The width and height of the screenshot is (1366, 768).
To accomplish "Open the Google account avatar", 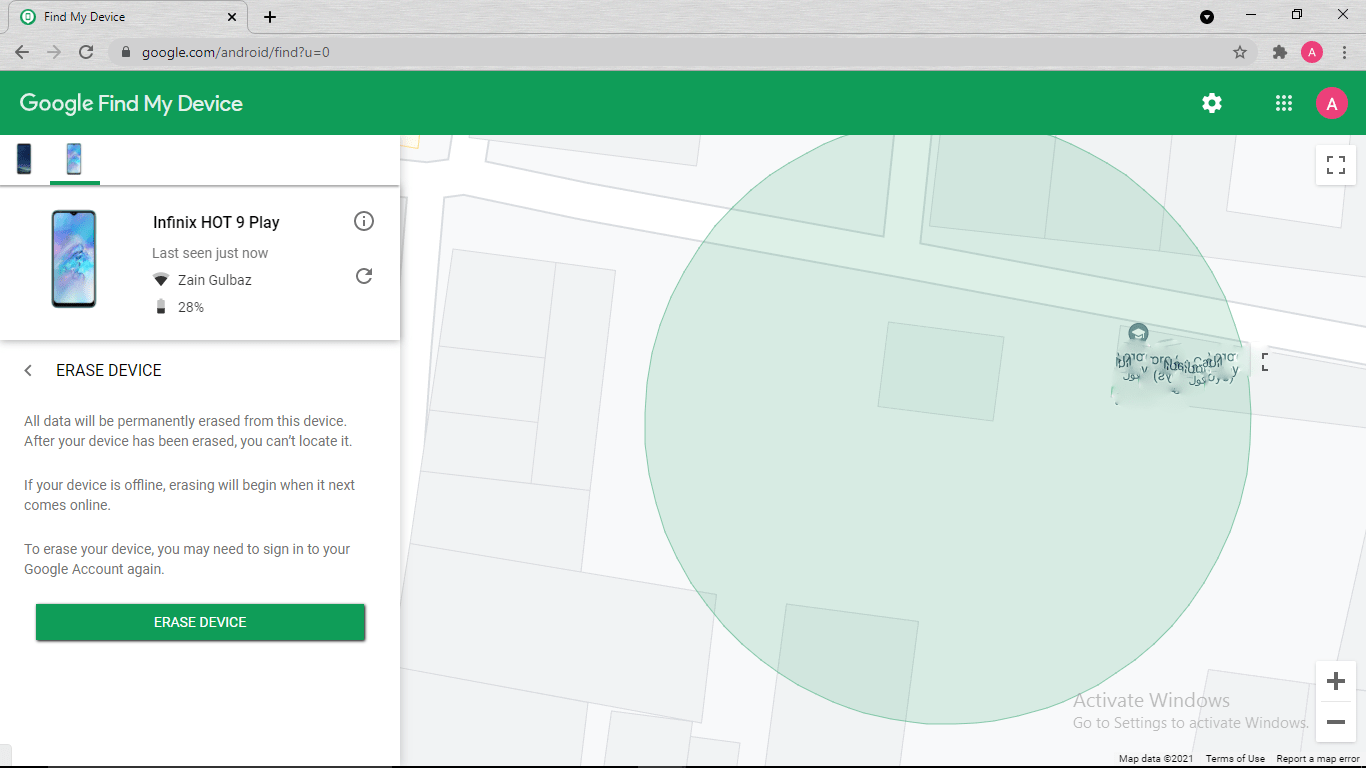I will pos(1331,103).
